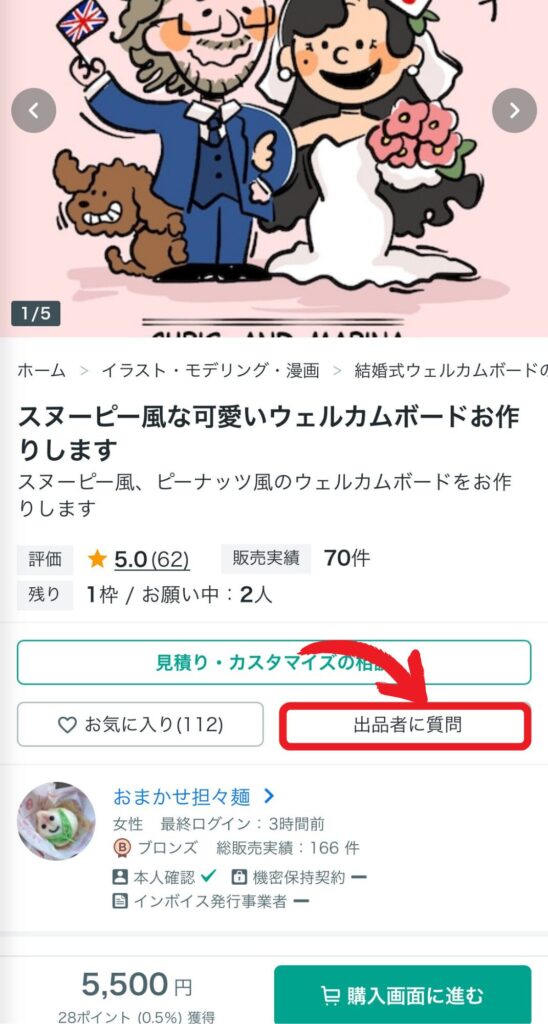Click the invoice issuer document icon
The height and width of the screenshot is (1024, 548).
pos(120,902)
